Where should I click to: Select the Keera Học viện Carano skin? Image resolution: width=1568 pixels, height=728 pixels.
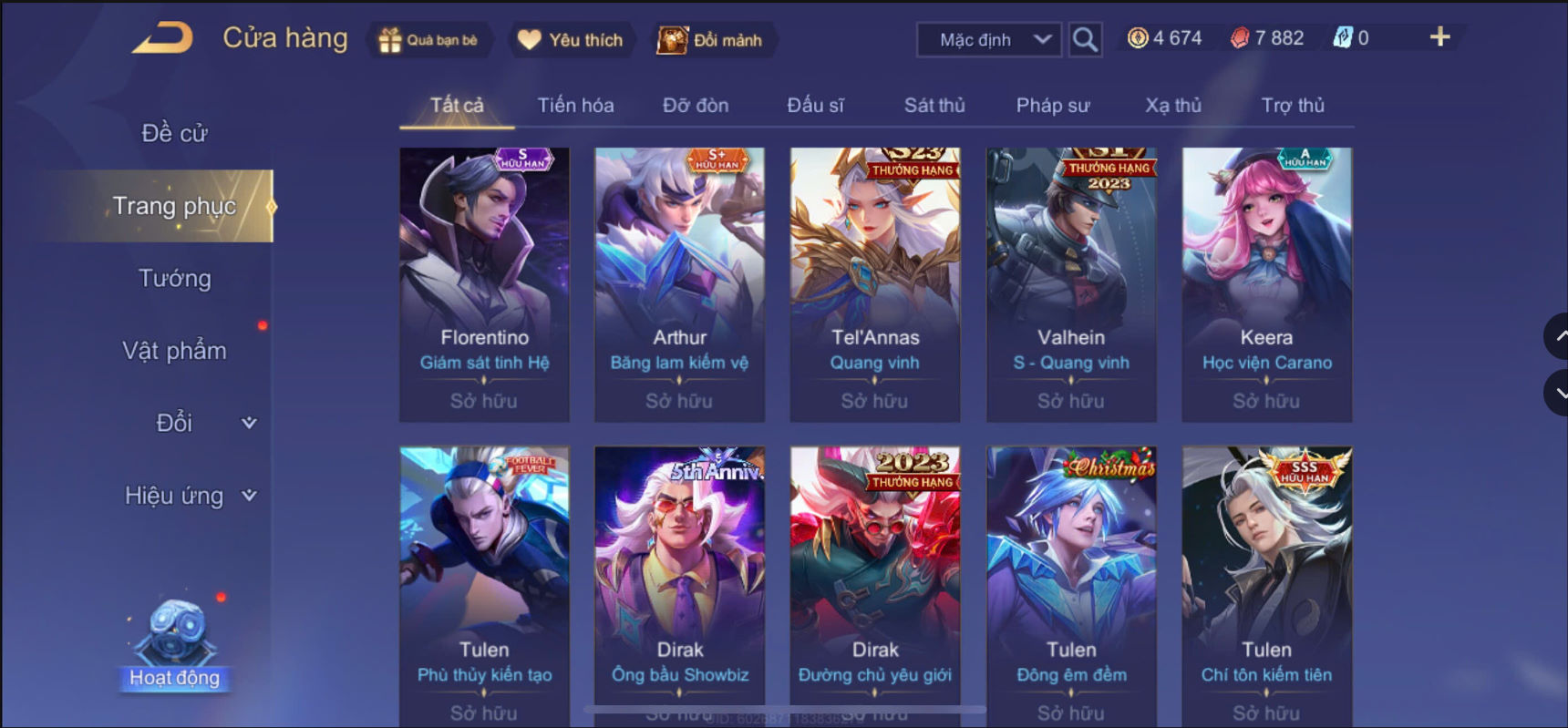pyautogui.click(x=1266, y=284)
